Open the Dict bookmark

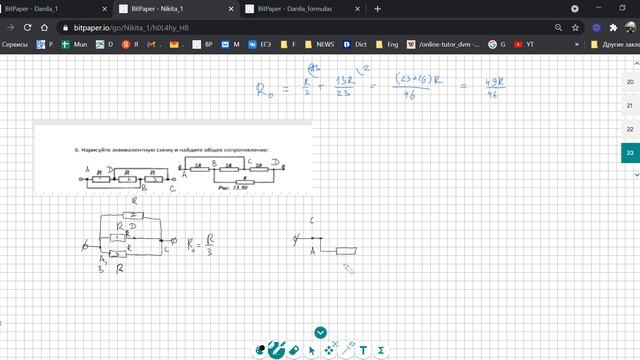[355, 44]
